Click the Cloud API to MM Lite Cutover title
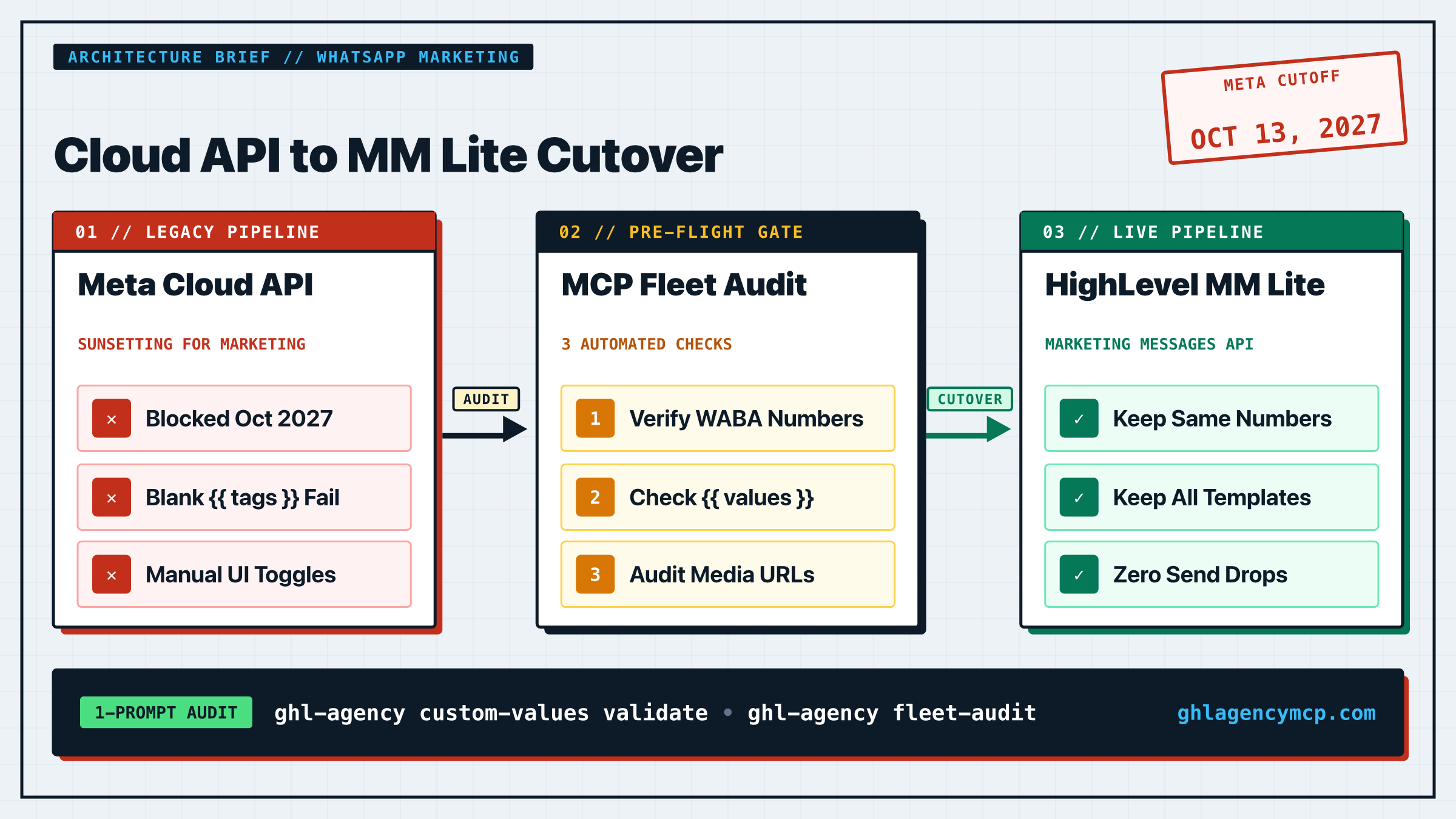 point(388,155)
